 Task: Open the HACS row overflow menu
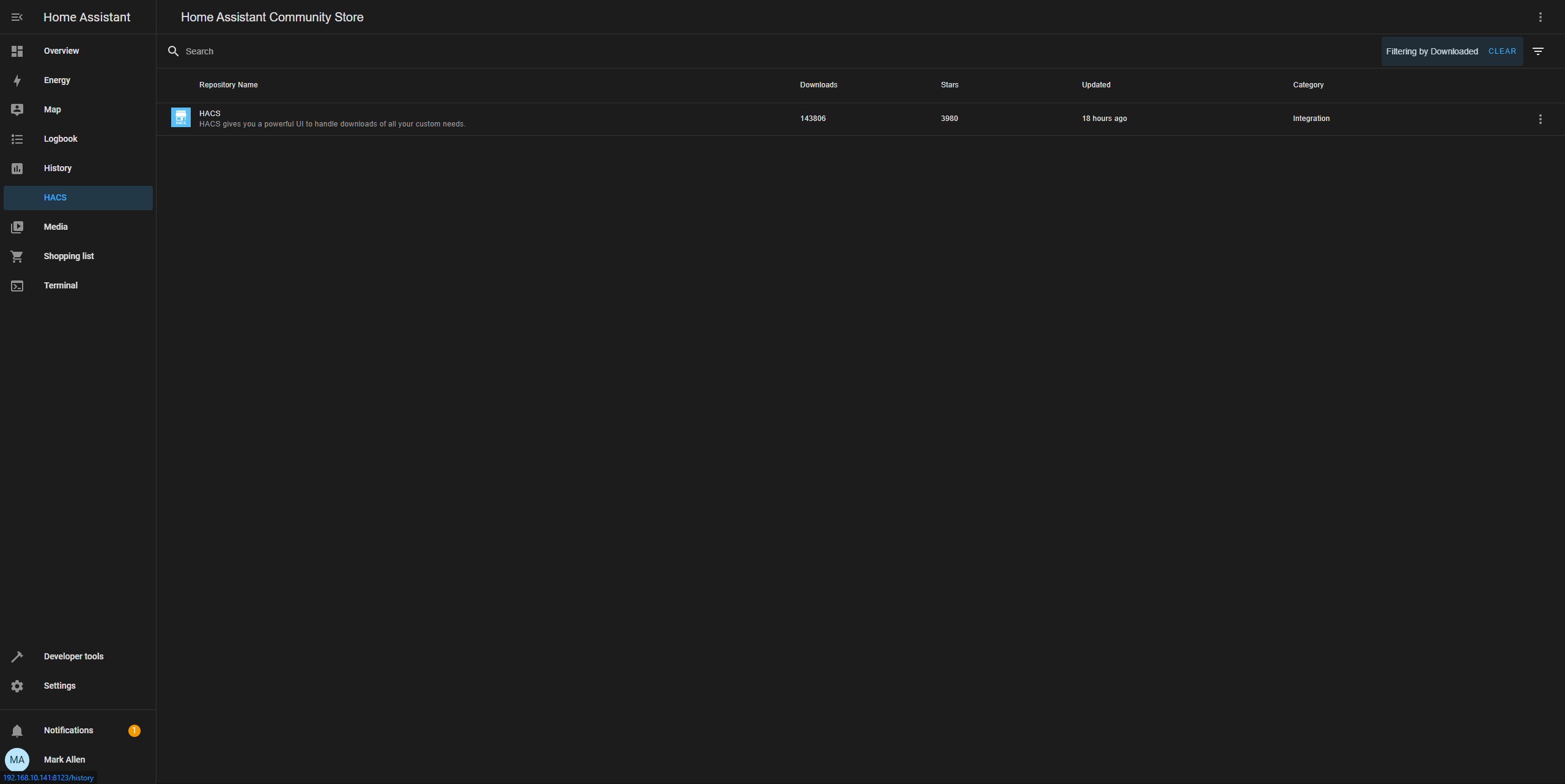(x=1541, y=119)
